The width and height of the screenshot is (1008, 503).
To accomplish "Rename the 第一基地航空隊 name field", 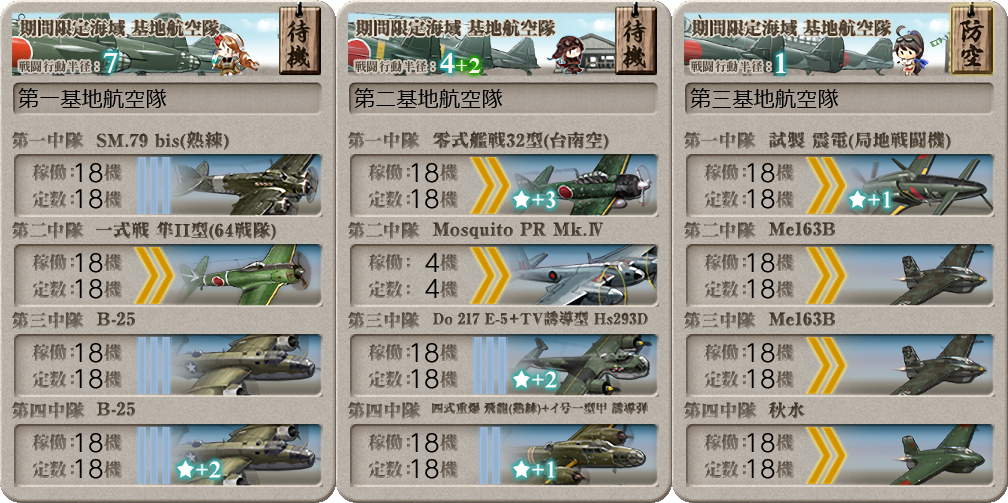I will pos(167,99).
